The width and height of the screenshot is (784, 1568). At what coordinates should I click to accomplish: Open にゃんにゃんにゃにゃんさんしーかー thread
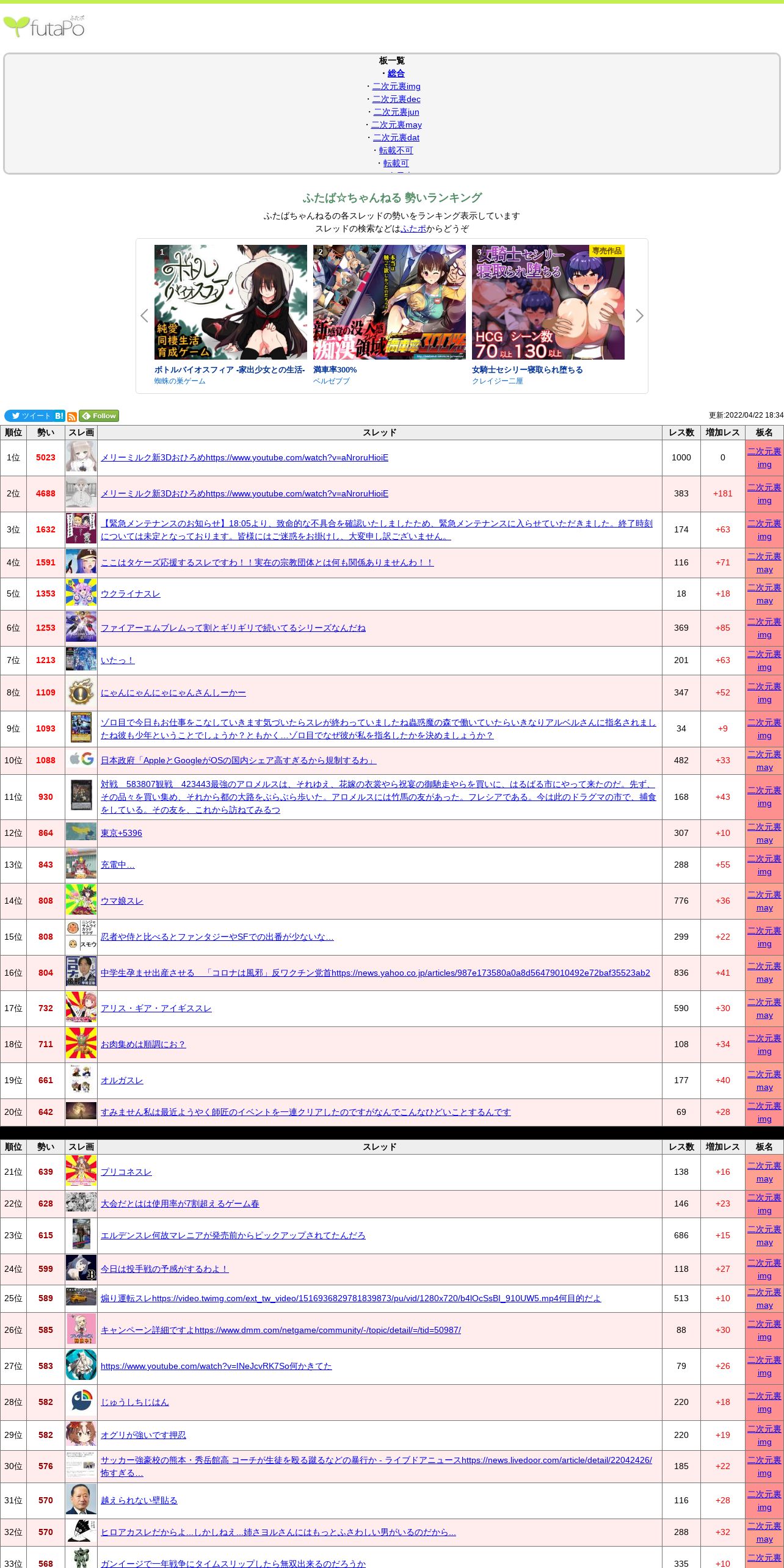173,692
